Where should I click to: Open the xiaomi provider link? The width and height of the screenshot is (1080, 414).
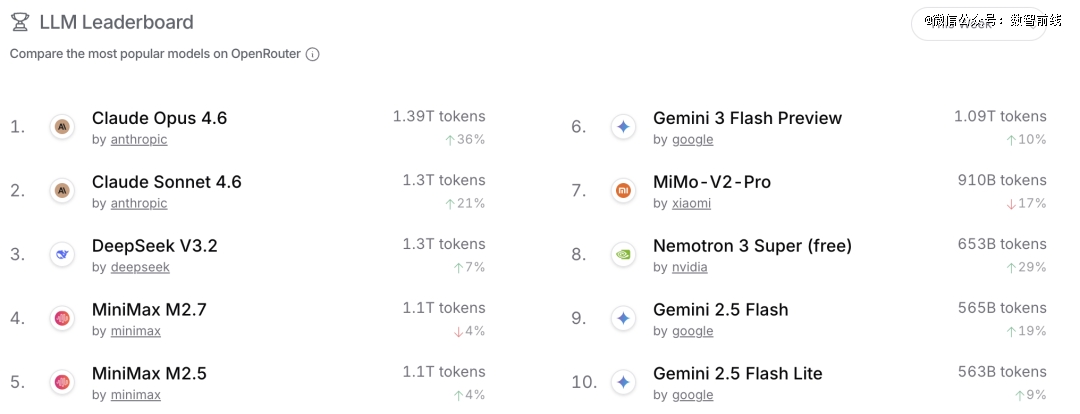click(691, 204)
